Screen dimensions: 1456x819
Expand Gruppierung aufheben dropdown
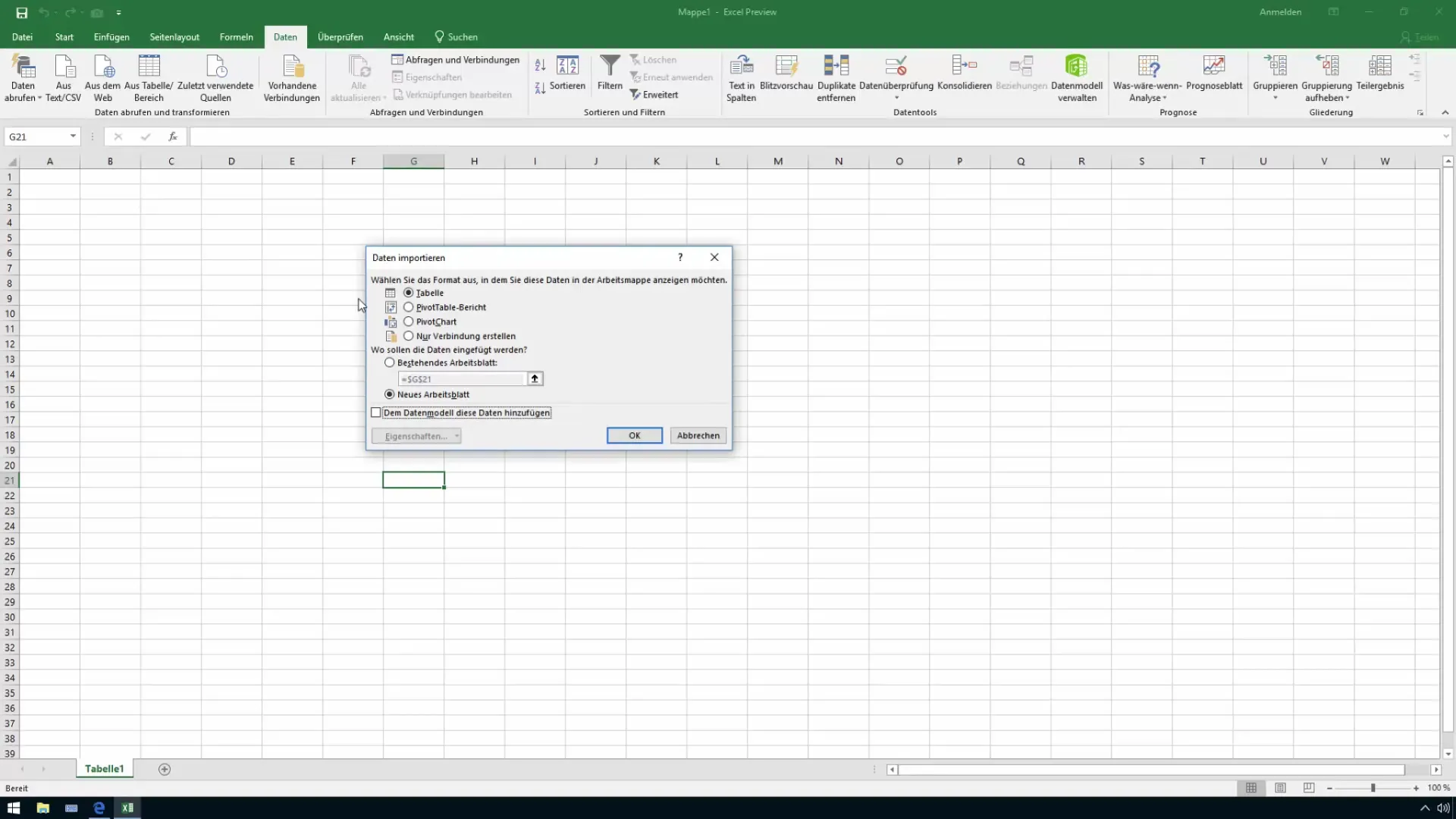click(x=1348, y=98)
